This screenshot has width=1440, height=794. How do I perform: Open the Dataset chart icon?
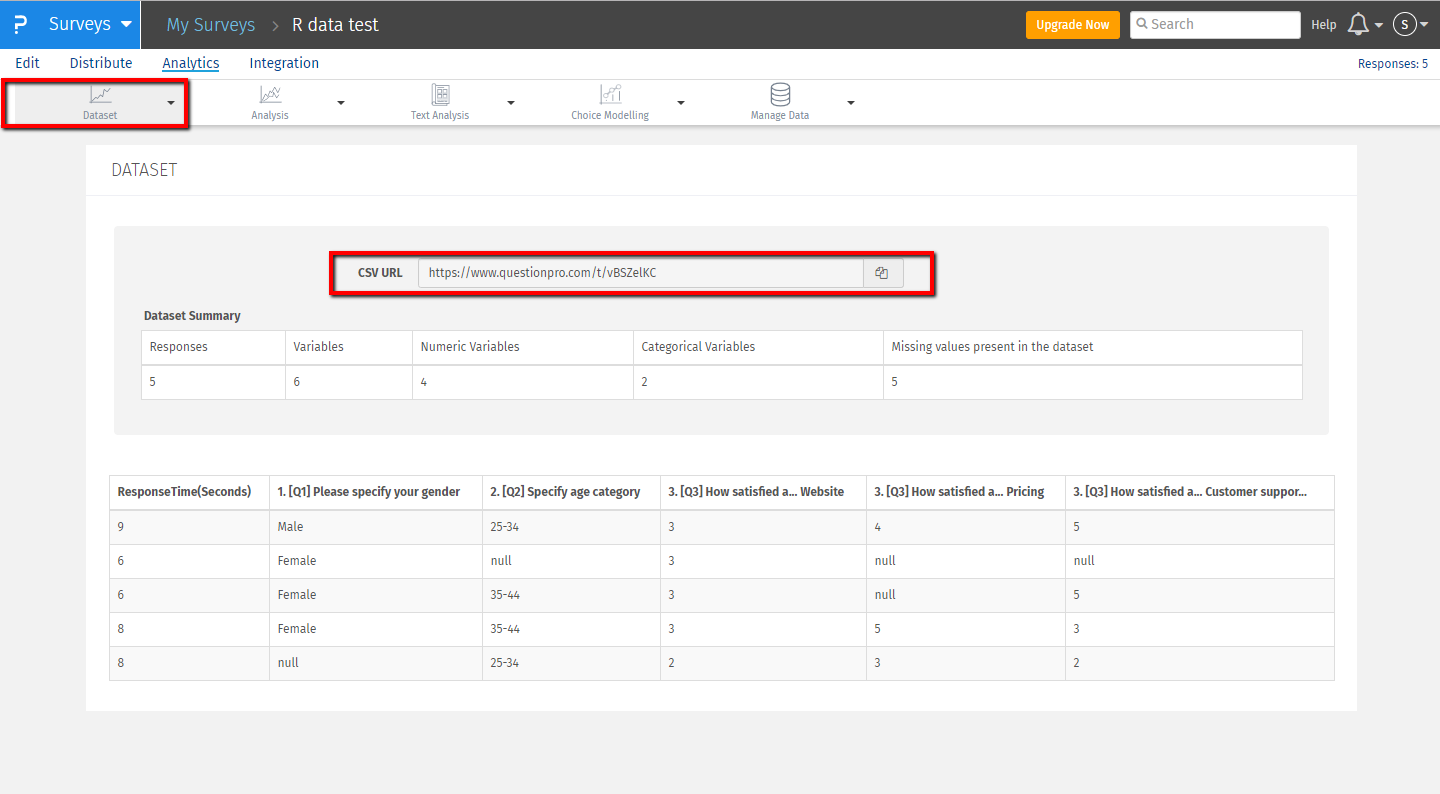(x=100, y=95)
